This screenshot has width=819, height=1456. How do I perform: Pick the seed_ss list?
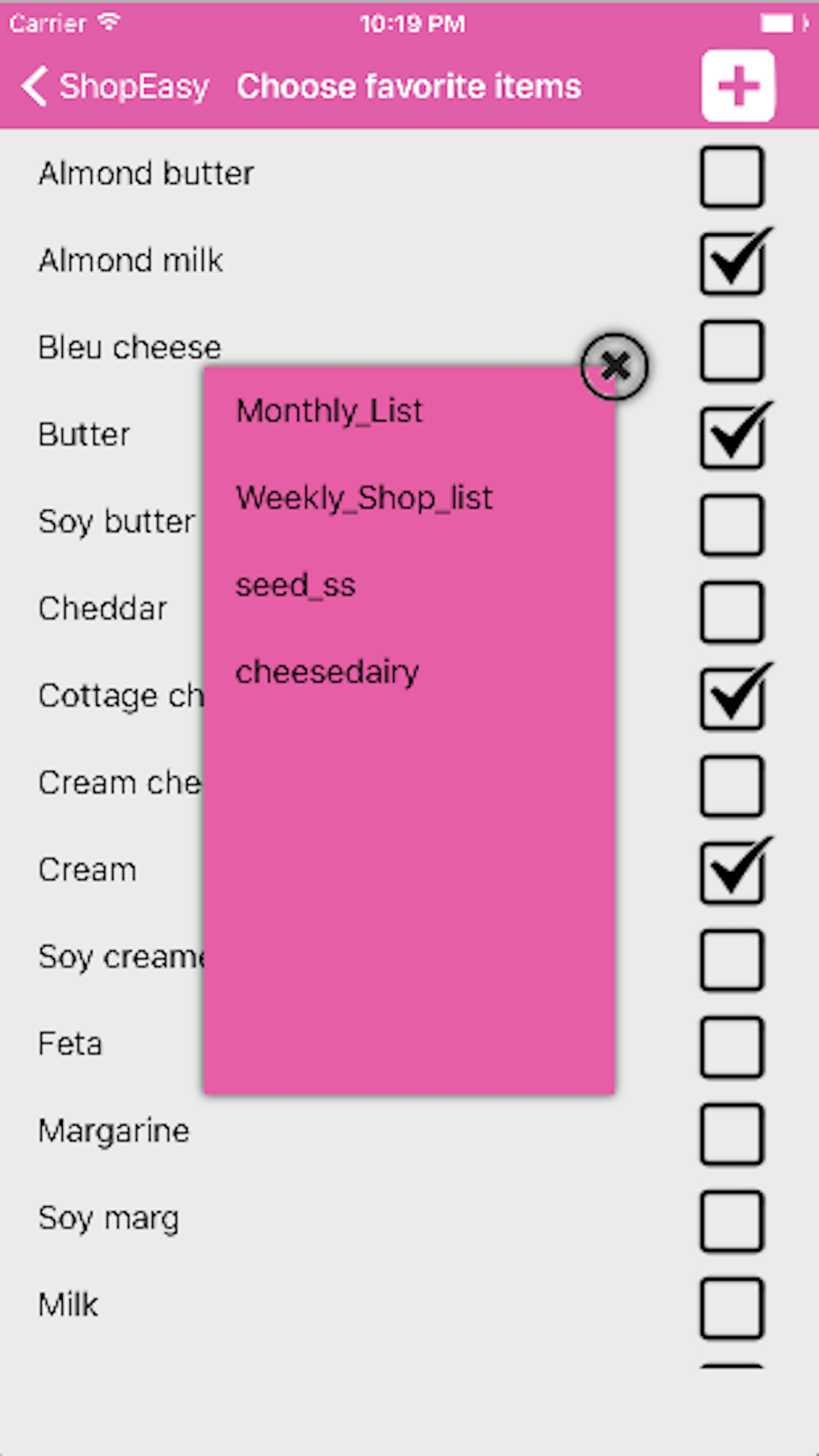coord(295,586)
